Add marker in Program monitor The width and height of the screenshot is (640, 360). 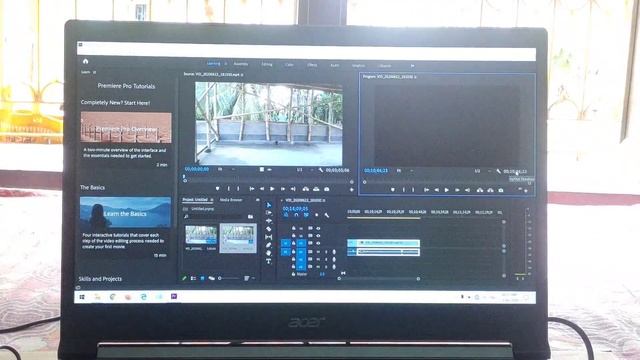pyautogui.click(x=393, y=190)
